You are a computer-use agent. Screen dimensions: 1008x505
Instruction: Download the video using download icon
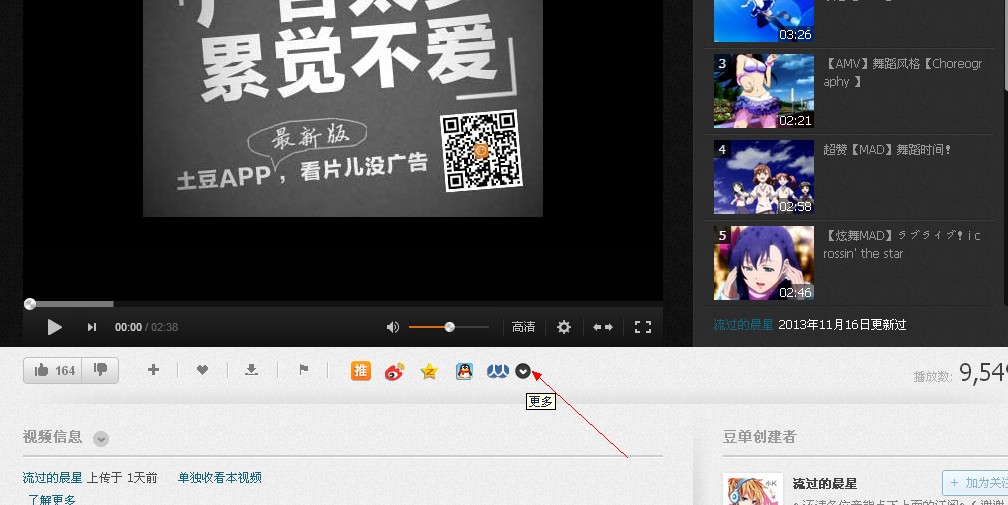252,369
